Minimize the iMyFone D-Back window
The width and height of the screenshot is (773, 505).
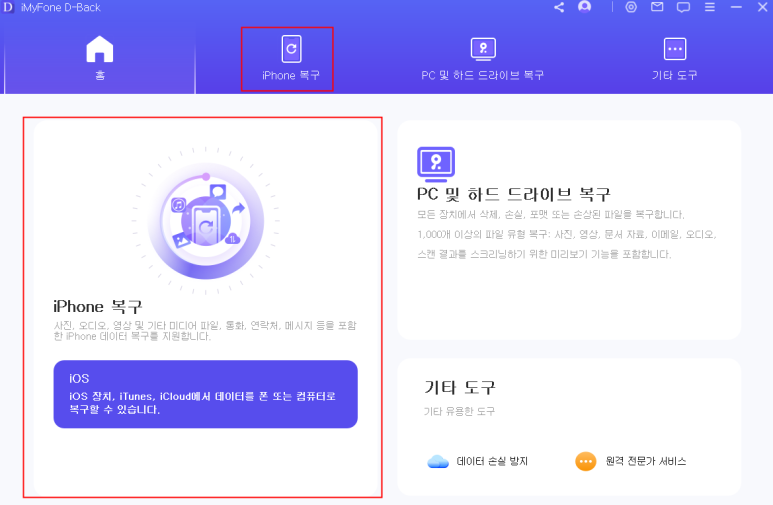(x=736, y=7)
